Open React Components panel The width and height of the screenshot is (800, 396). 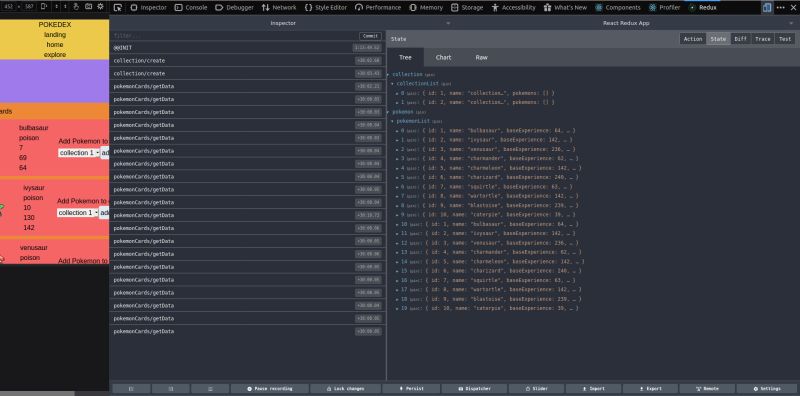coord(618,8)
